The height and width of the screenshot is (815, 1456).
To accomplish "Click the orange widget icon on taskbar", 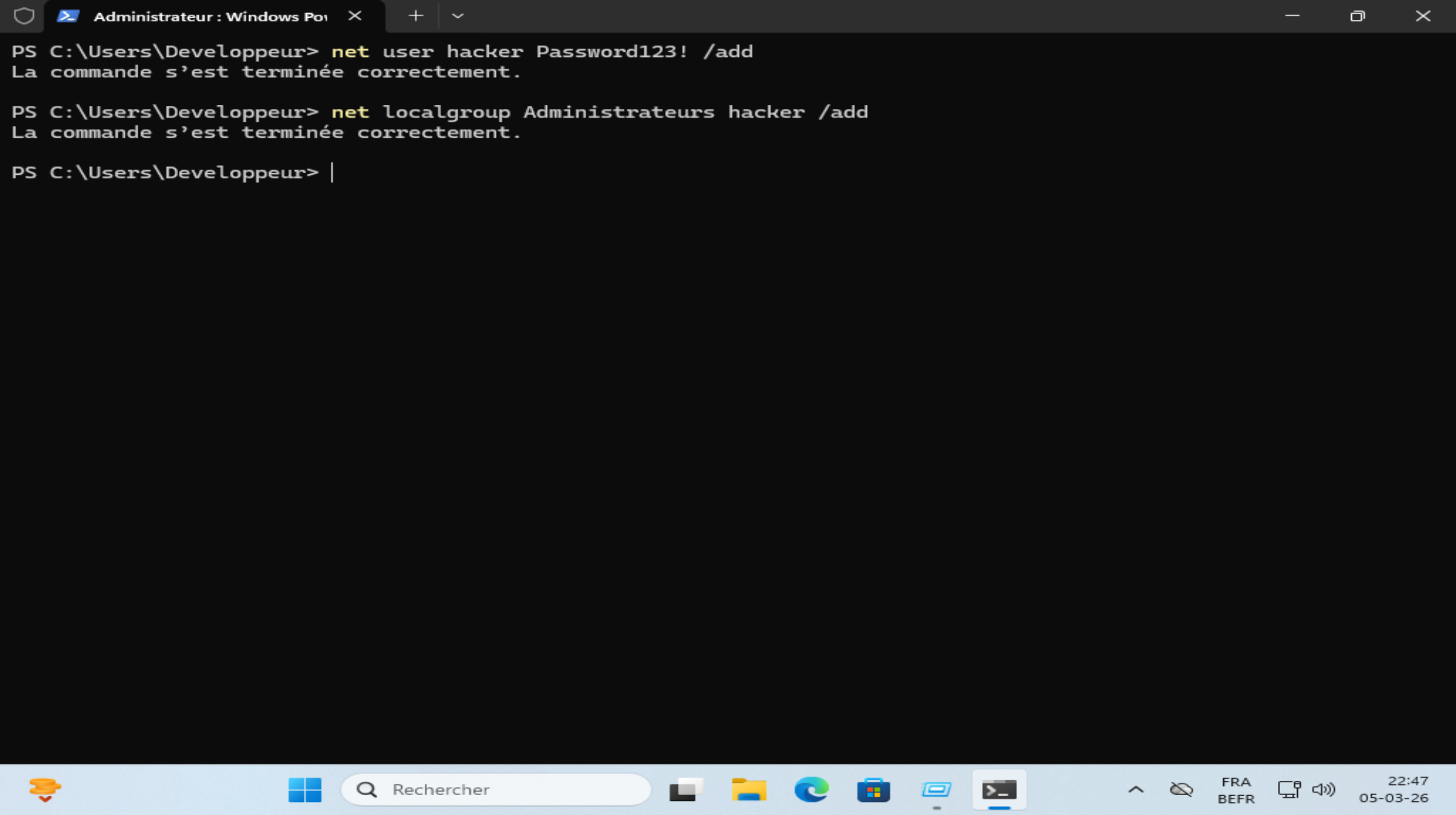I will pos(44,789).
